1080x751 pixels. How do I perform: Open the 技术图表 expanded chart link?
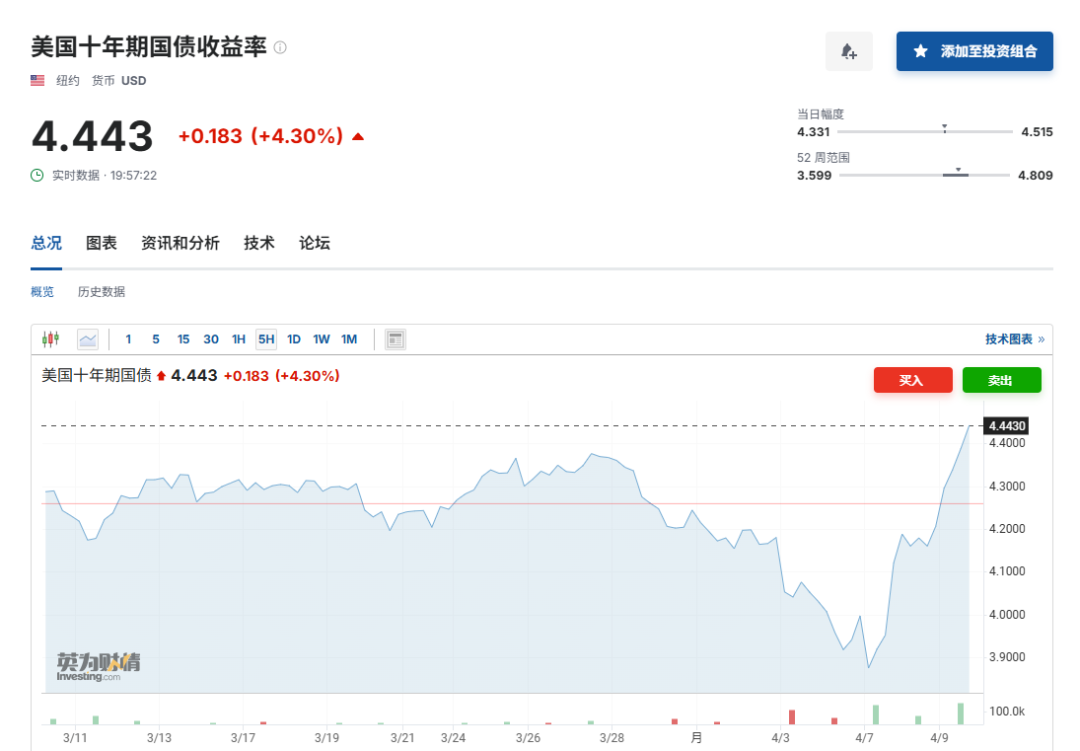coord(1014,339)
